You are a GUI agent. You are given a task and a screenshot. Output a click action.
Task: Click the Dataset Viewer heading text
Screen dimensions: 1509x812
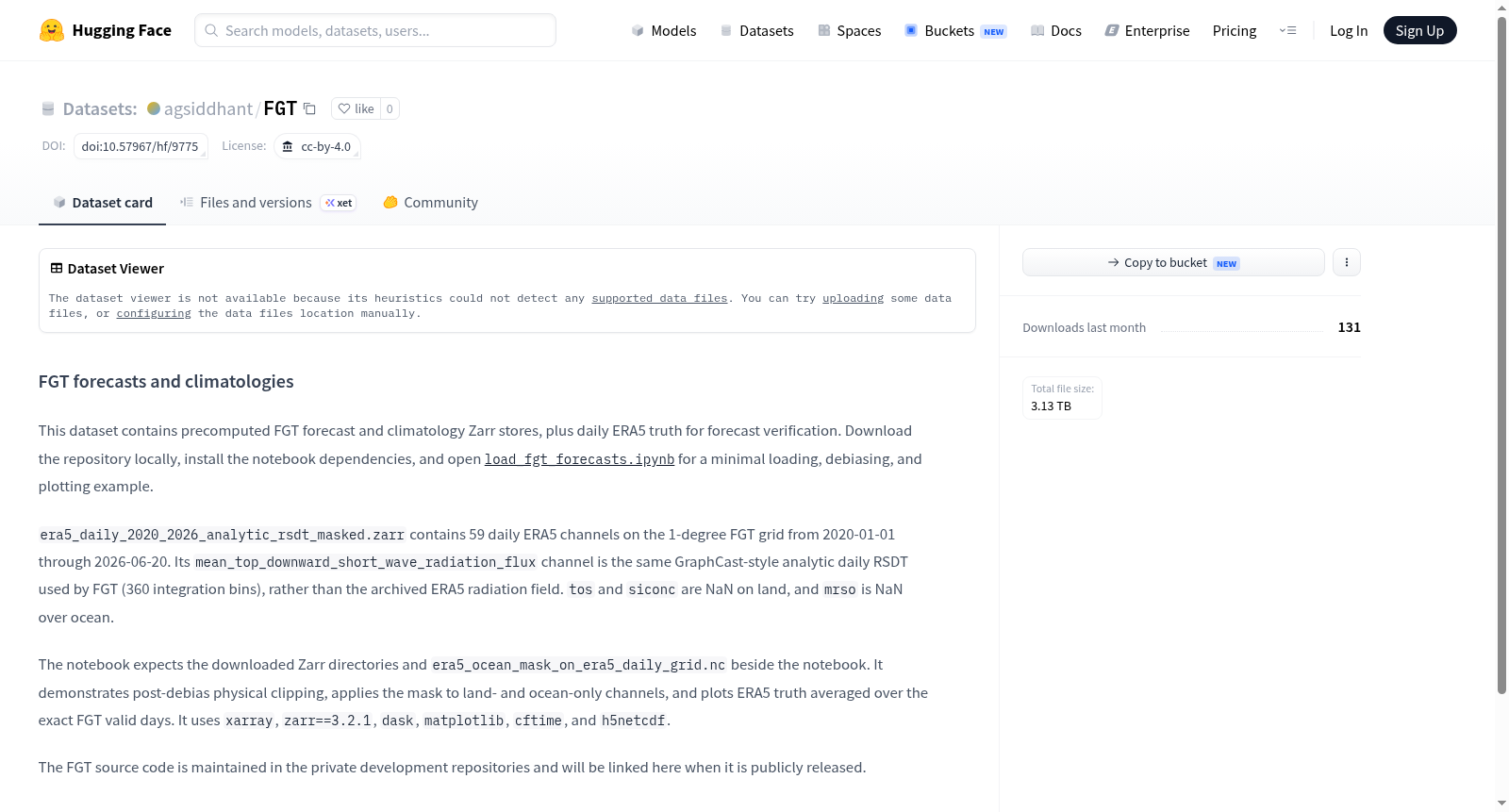116,269
